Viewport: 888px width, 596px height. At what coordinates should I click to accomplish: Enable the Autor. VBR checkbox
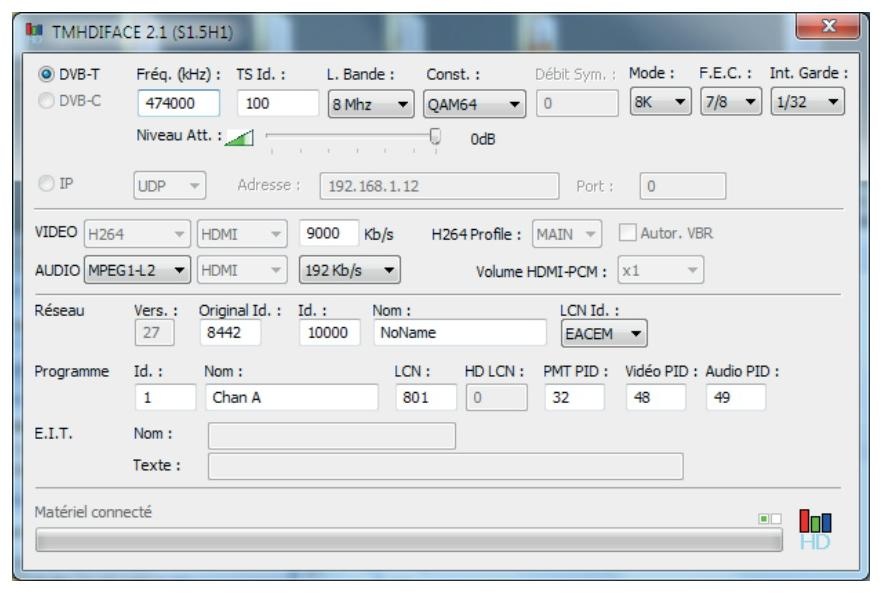click(x=627, y=233)
